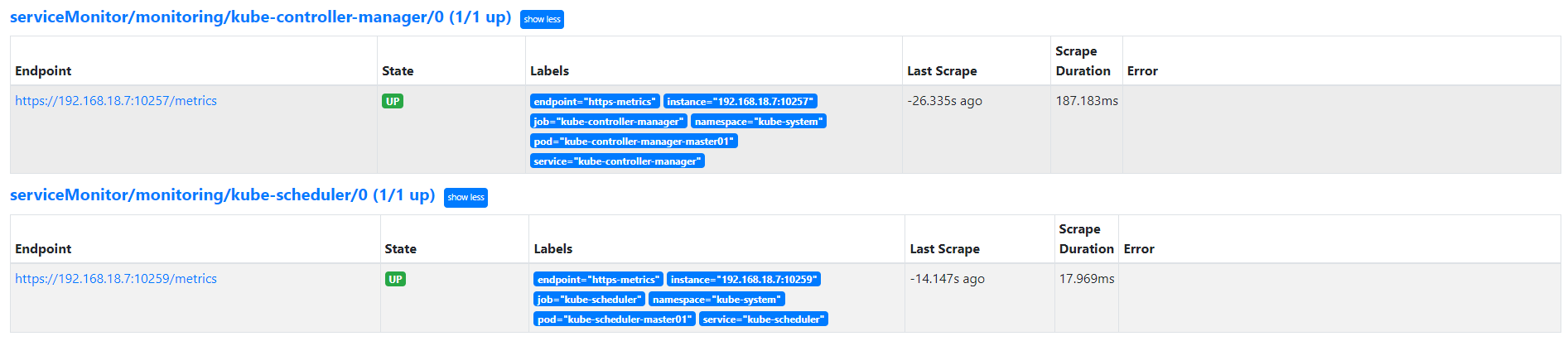Select instance="192.168.18.7:10257" label badge
Viewport: 1568px width, 341px height.
(740, 101)
